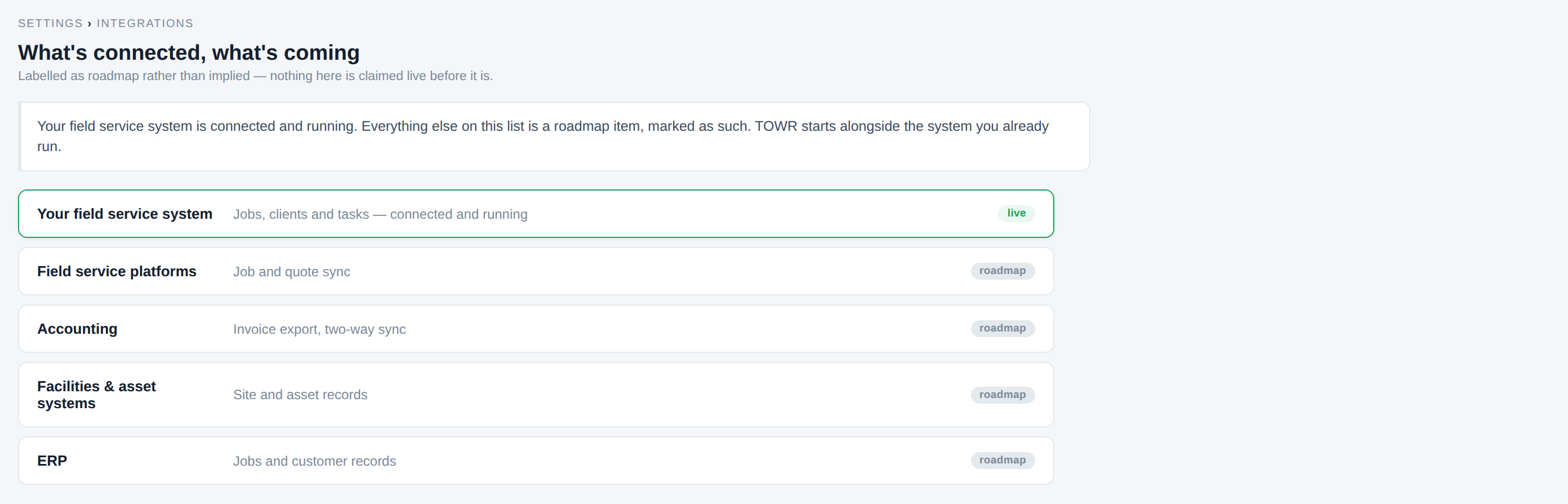This screenshot has height=504, width=1568.
Task: Click the notice about TOWR starting alongside
Action: tap(554, 136)
